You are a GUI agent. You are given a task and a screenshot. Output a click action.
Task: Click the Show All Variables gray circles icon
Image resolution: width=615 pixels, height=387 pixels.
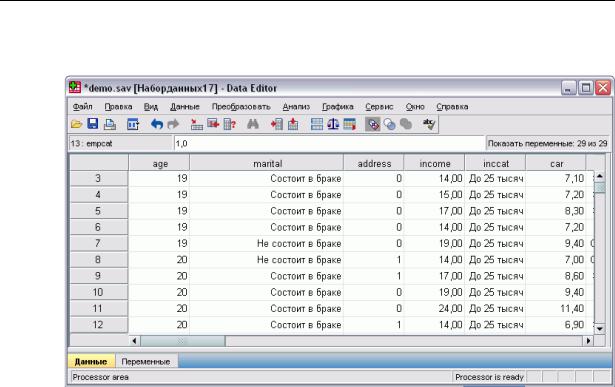(406, 124)
